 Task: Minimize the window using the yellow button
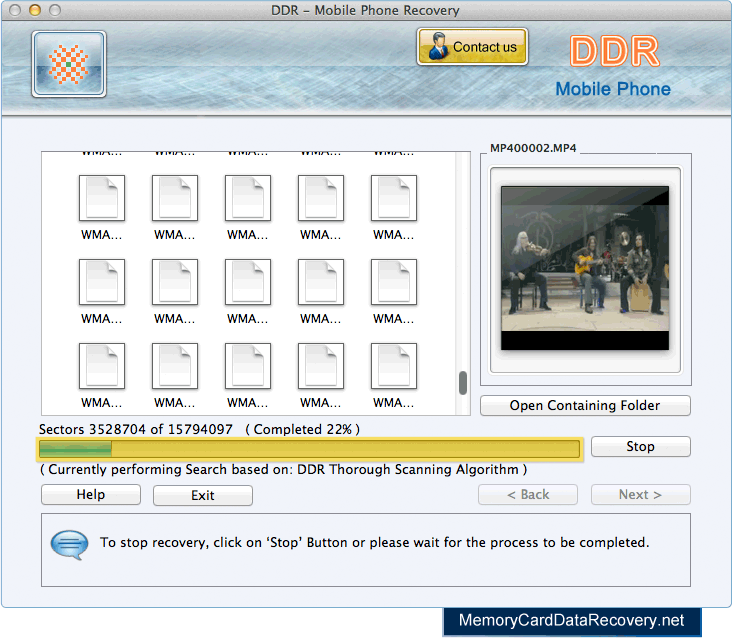[35, 10]
